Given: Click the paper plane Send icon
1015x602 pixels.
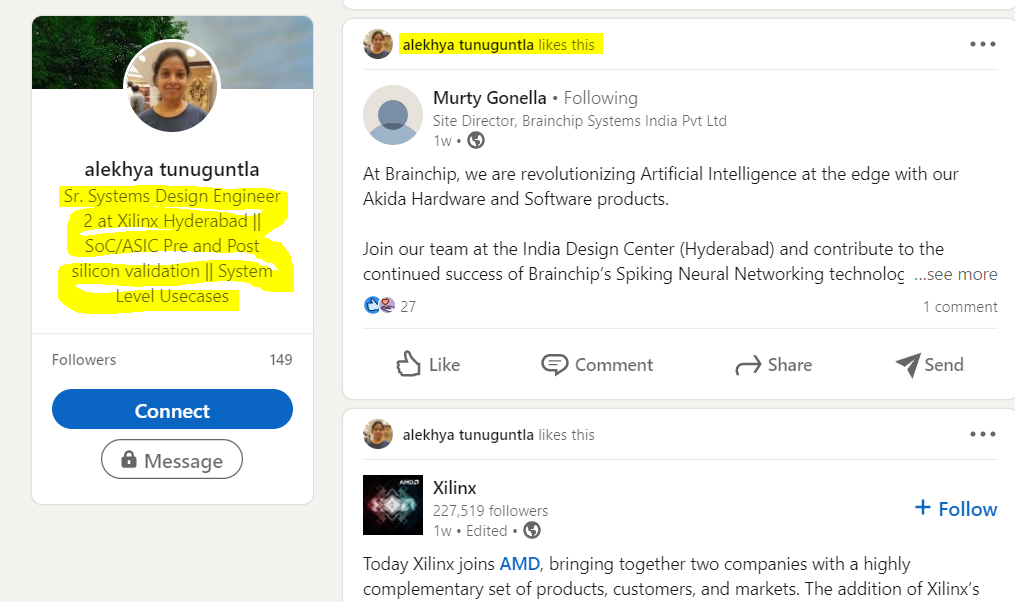Looking at the screenshot, I should click(x=908, y=365).
